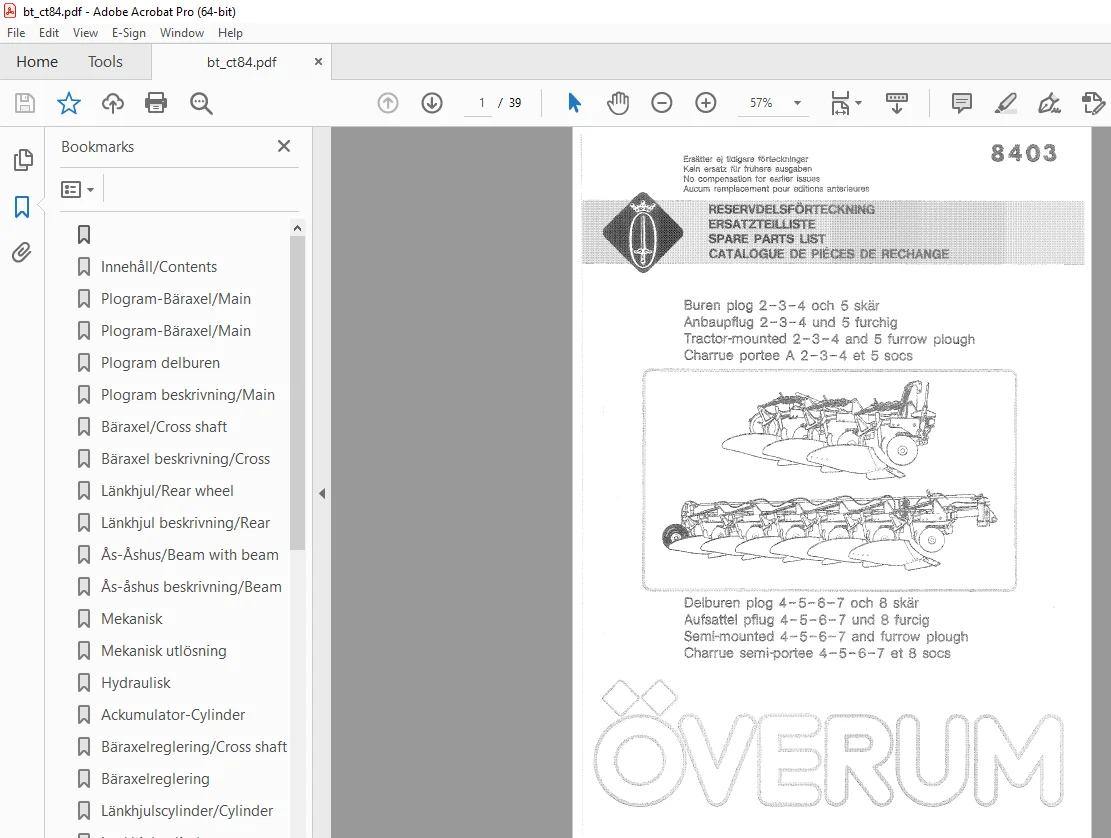Open the Innehåll/Contents bookmark
The width and height of the screenshot is (1111, 838).
pos(159,267)
